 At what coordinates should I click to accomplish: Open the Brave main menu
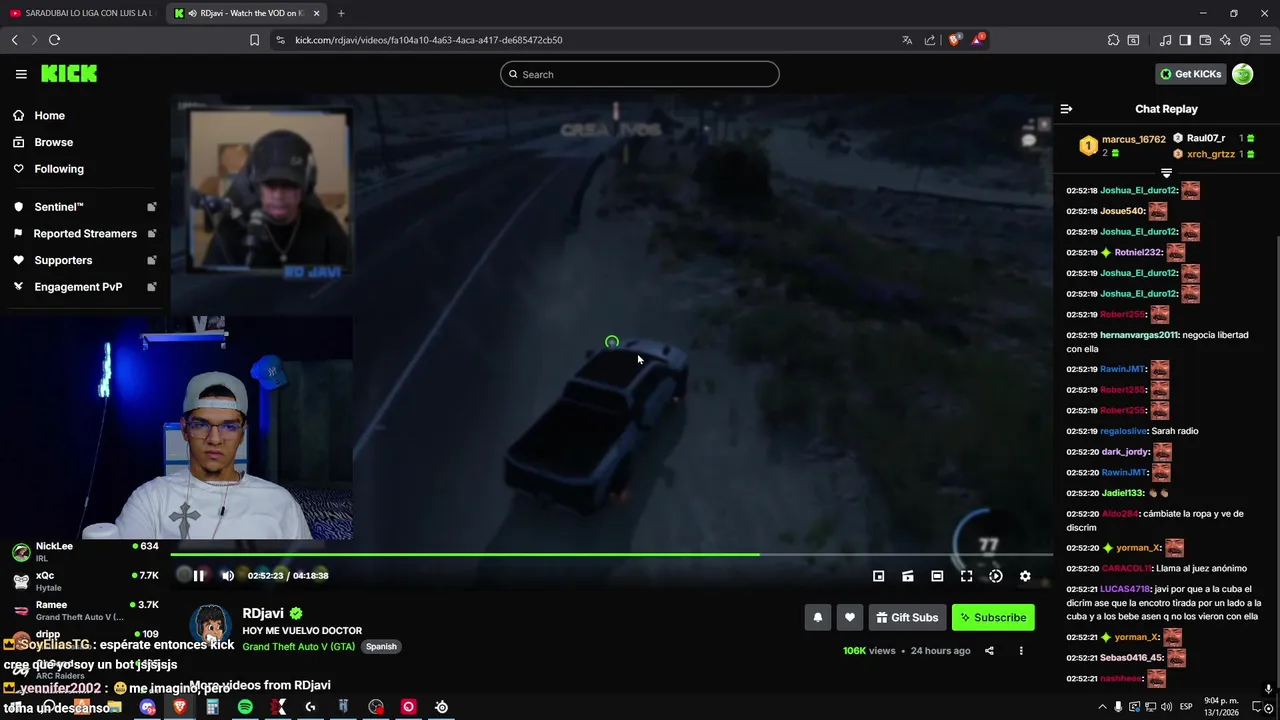[x=1265, y=40]
